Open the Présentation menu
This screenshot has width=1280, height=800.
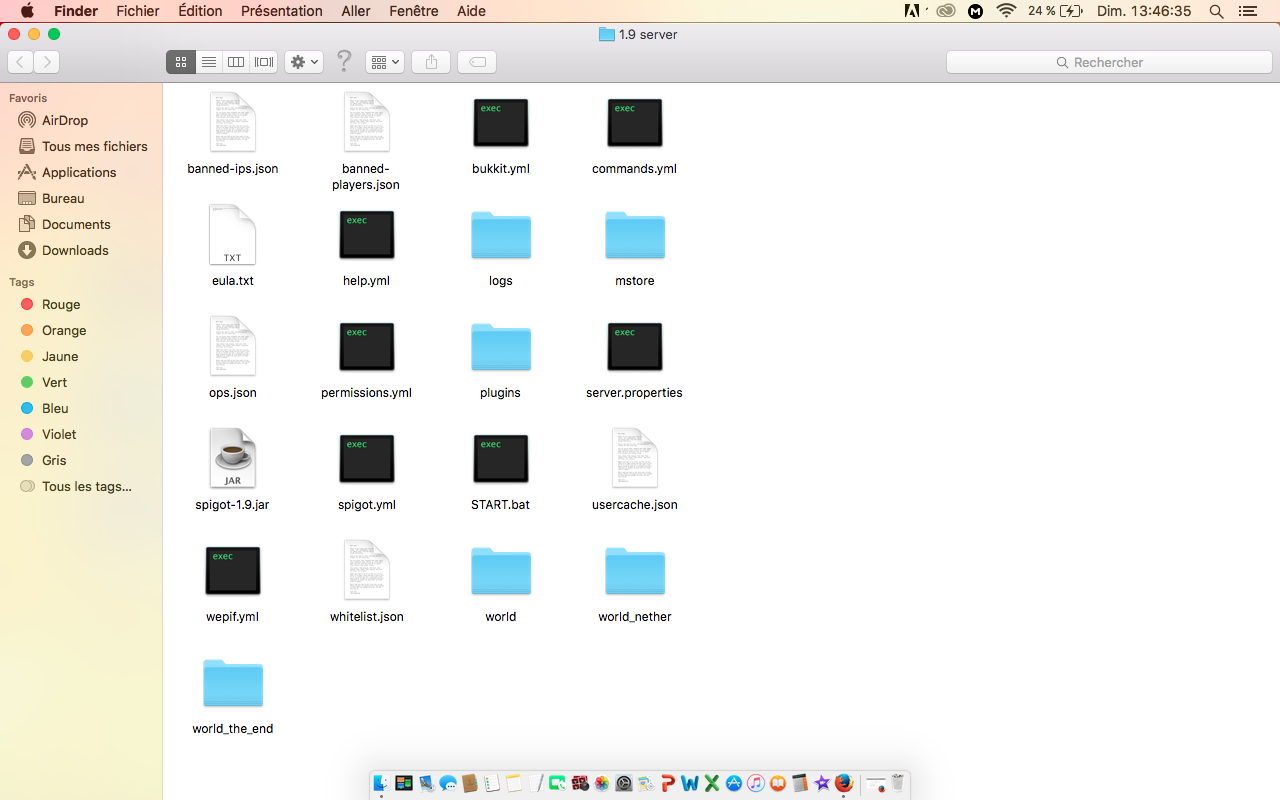click(282, 11)
